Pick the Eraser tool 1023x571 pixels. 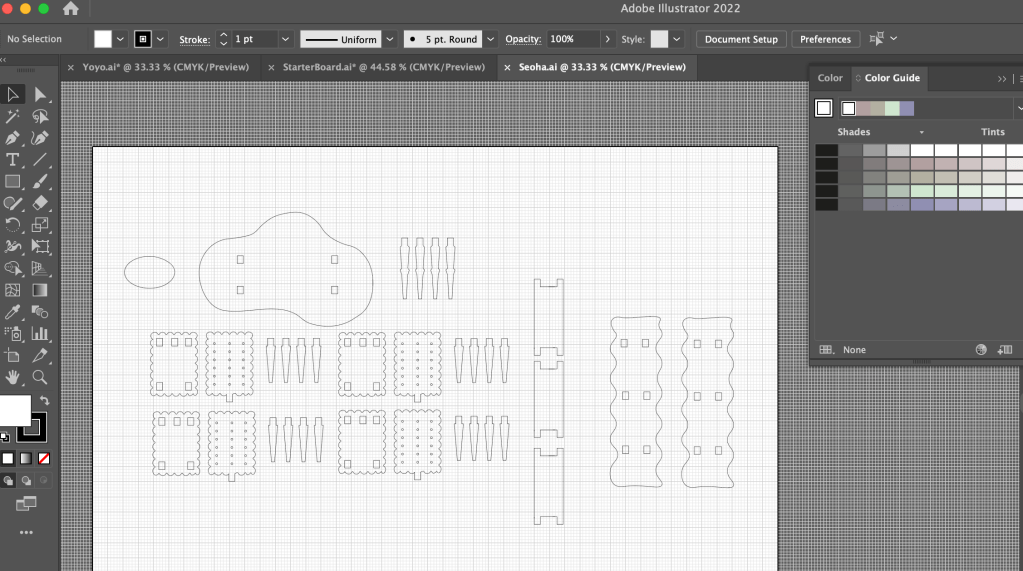(x=40, y=203)
